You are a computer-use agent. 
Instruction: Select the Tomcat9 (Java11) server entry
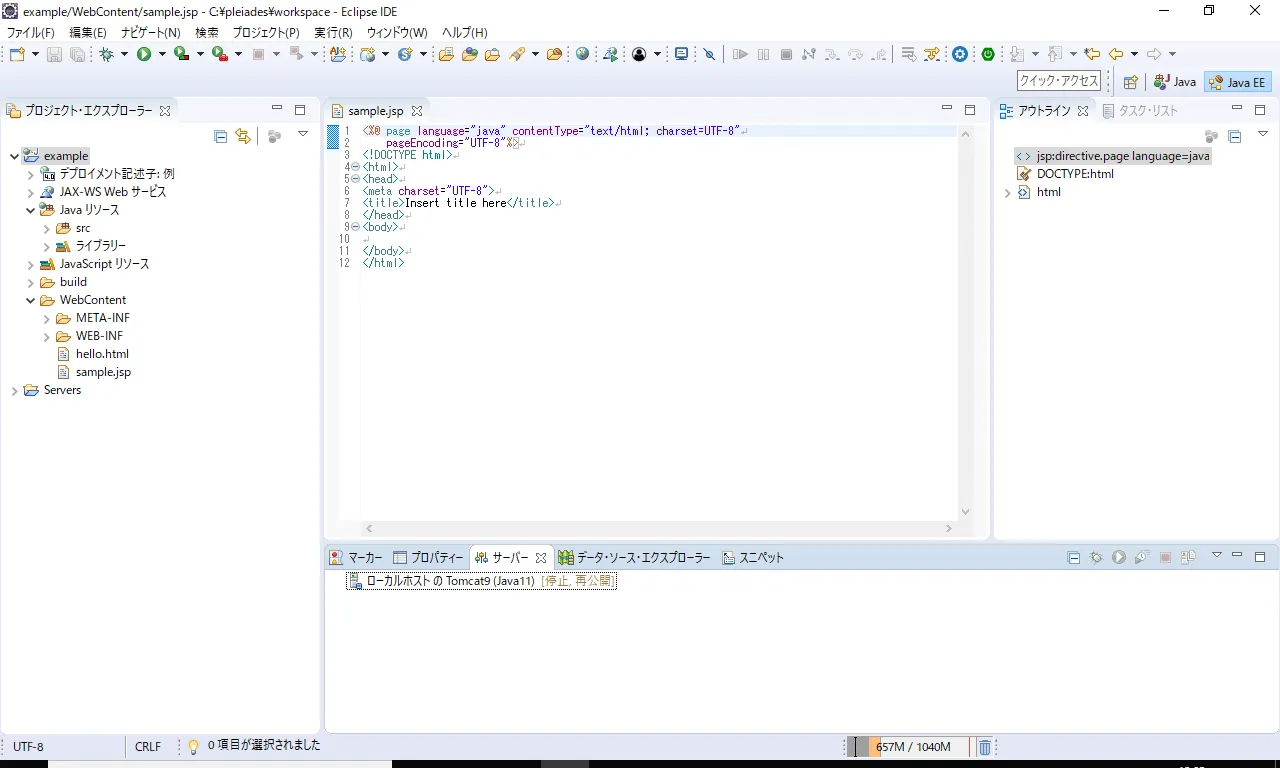[481, 581]
